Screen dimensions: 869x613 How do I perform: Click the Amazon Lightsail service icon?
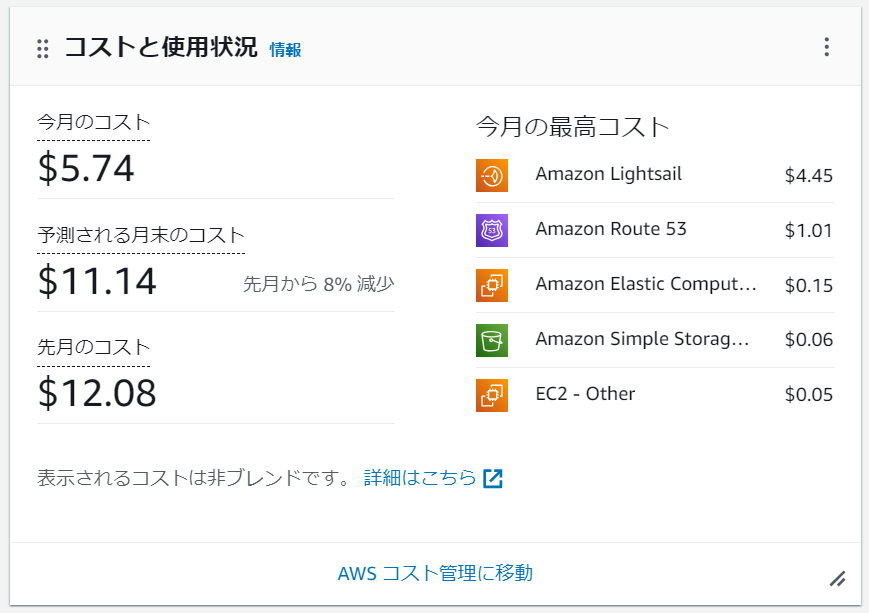point(492,176)
